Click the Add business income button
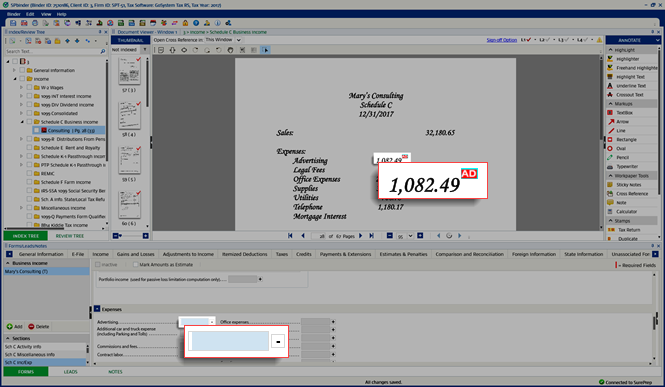Screen dimensions: 665x387 click(x=14, y=326)
